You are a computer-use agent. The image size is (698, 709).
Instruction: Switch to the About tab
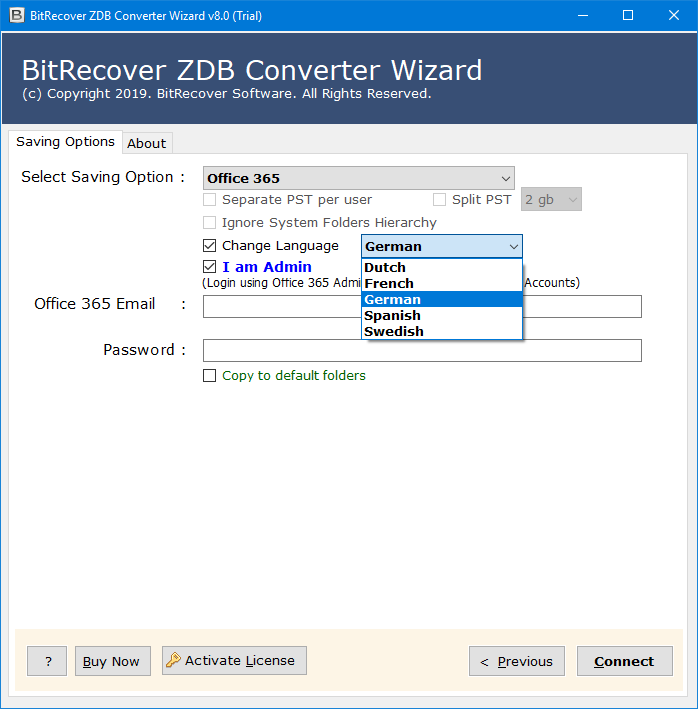146,143
